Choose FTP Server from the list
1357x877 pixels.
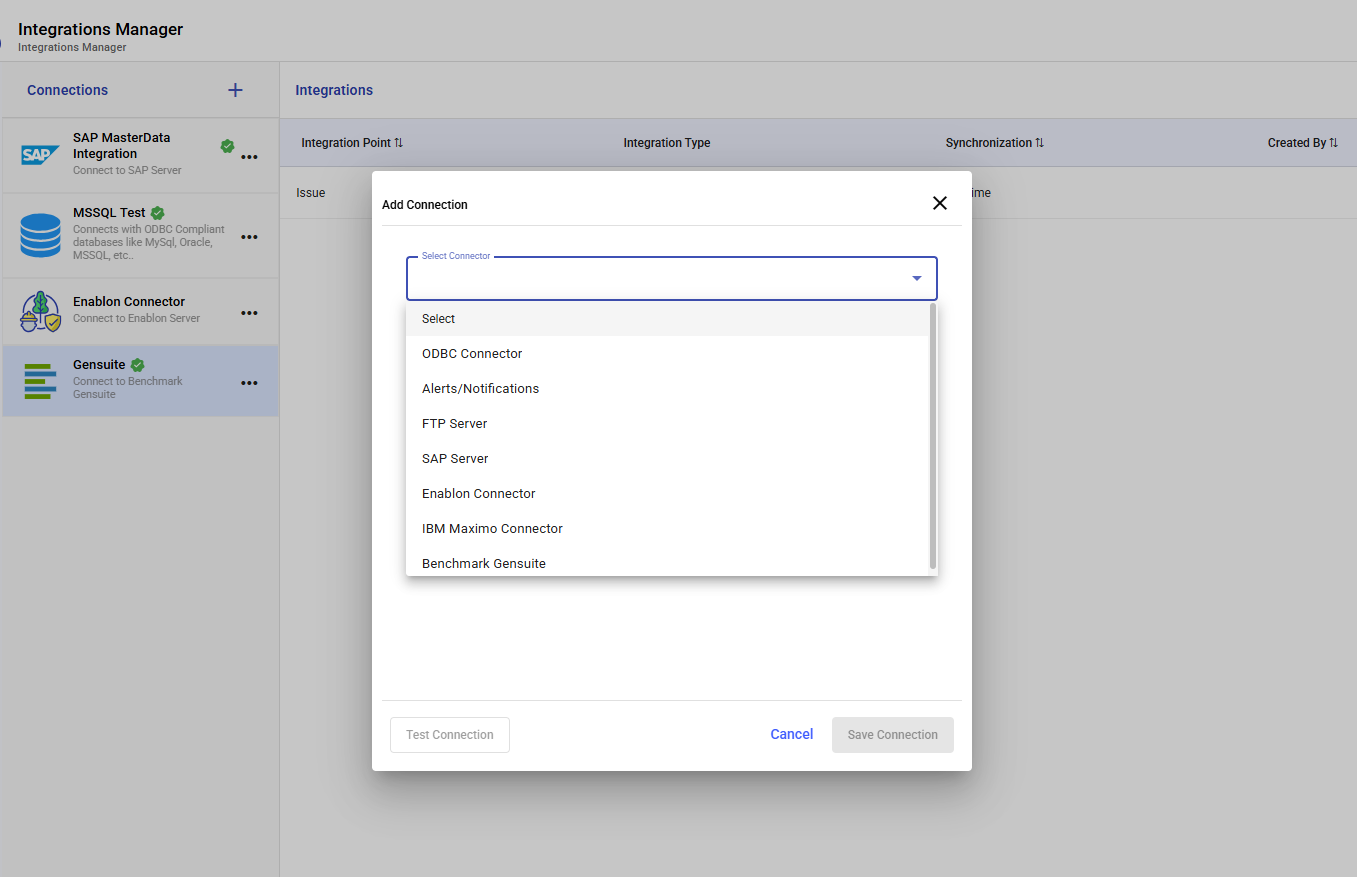[x=668, y=424]
